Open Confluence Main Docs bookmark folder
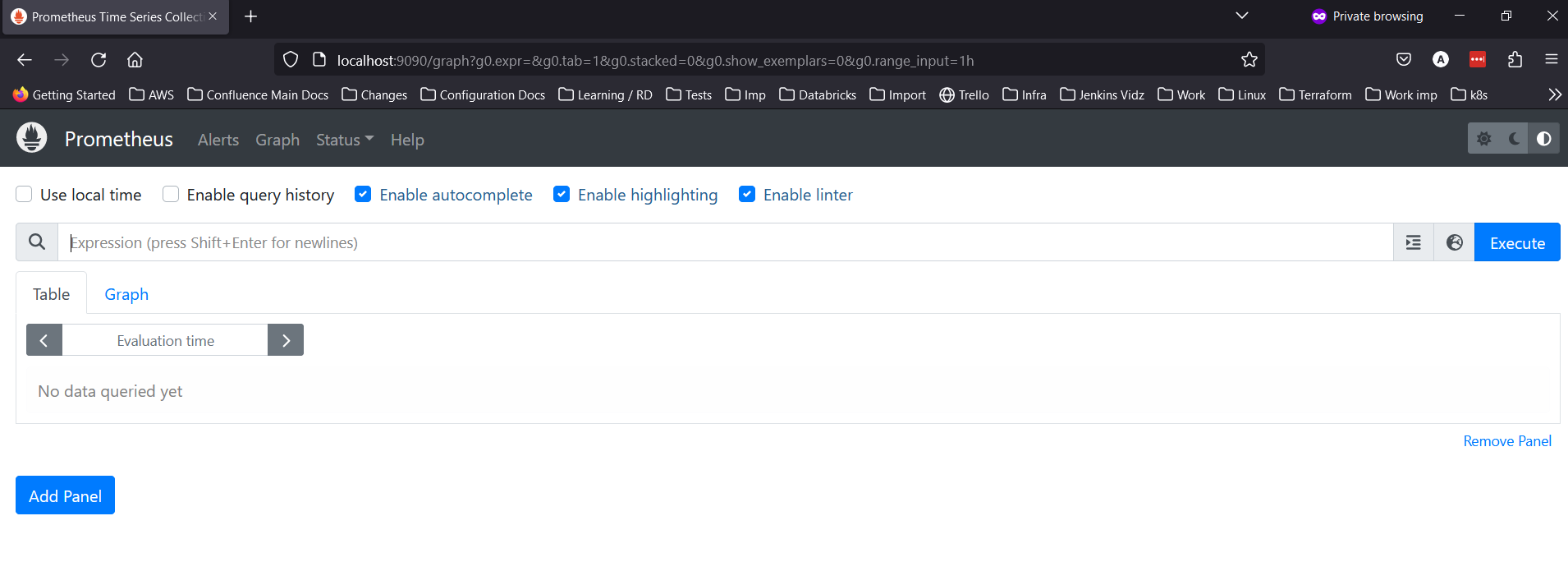1568x585 pixels. coord(258,94)
